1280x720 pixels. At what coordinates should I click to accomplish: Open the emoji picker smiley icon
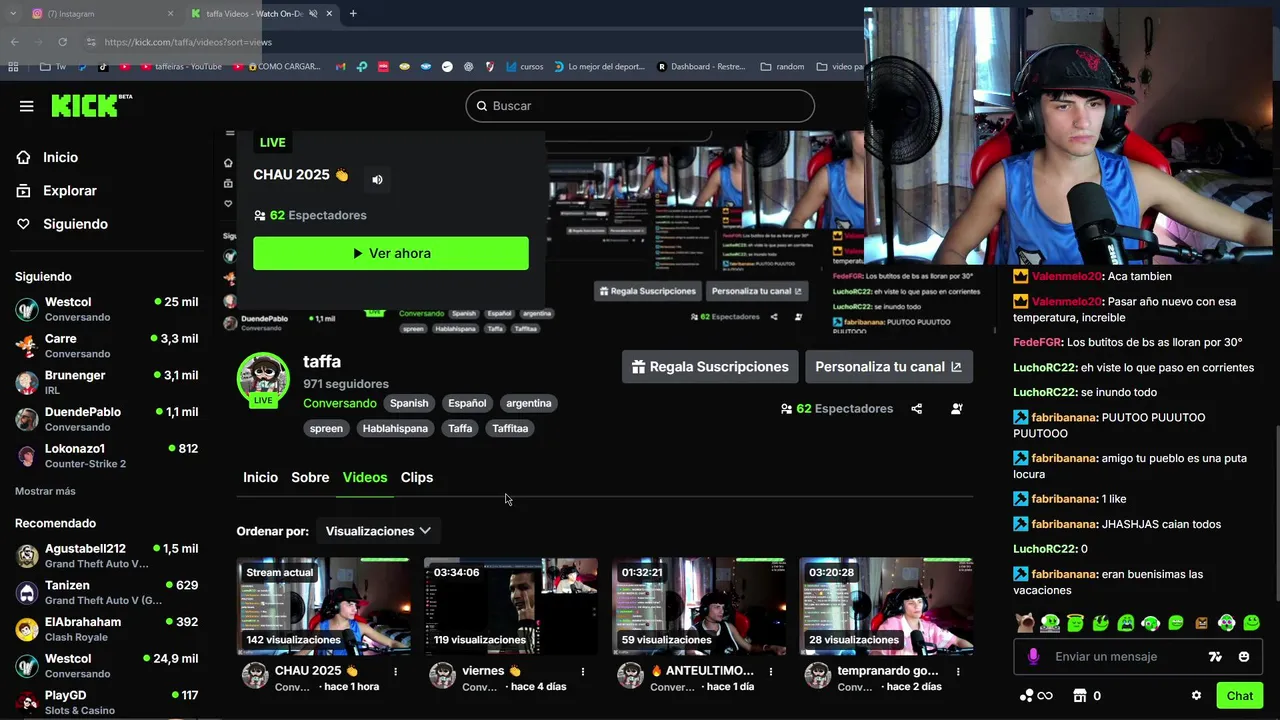tap(1244, 657)
